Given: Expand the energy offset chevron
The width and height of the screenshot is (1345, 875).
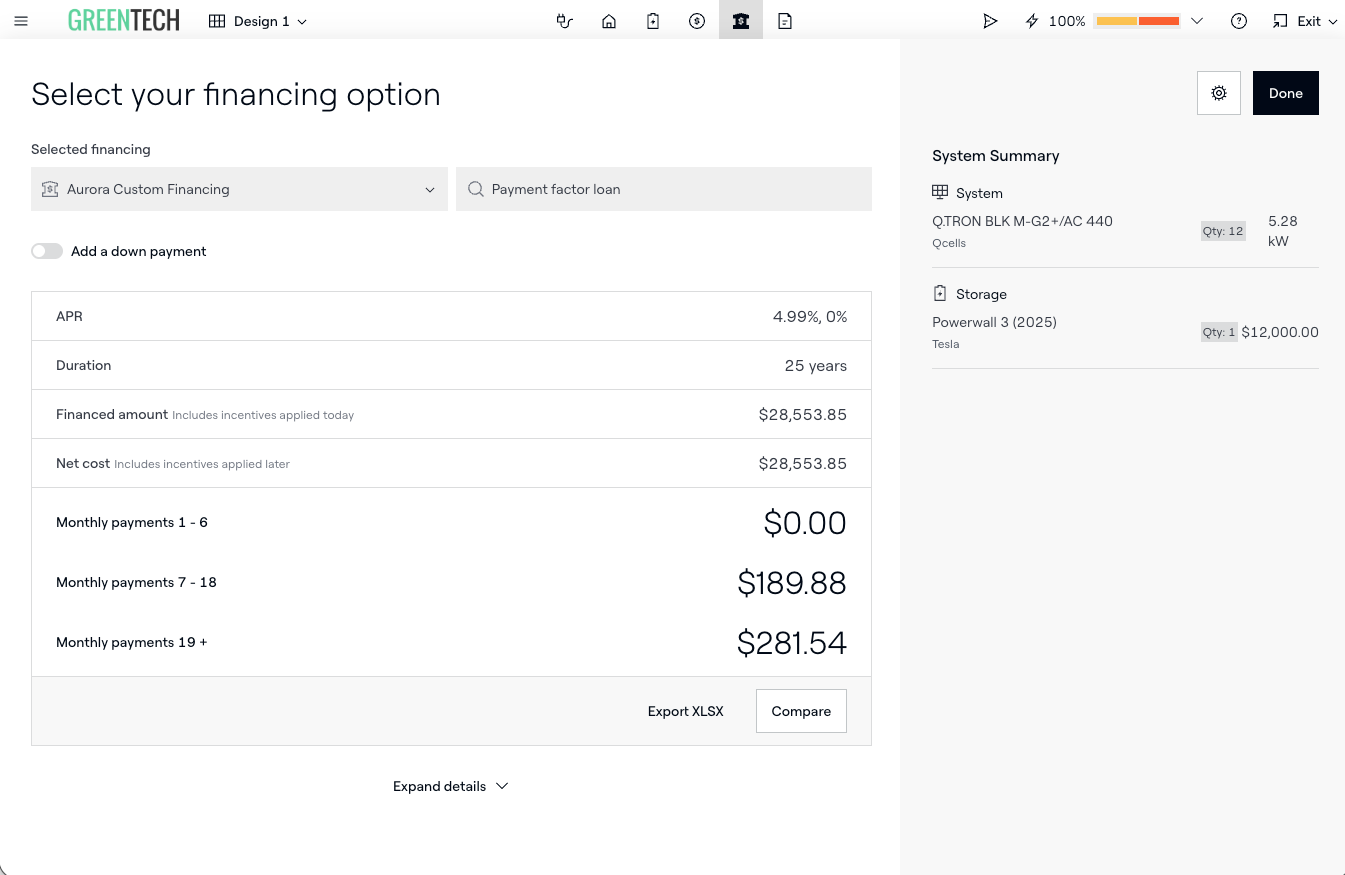Looking at the screenshot, I should tap(1197, 21).
